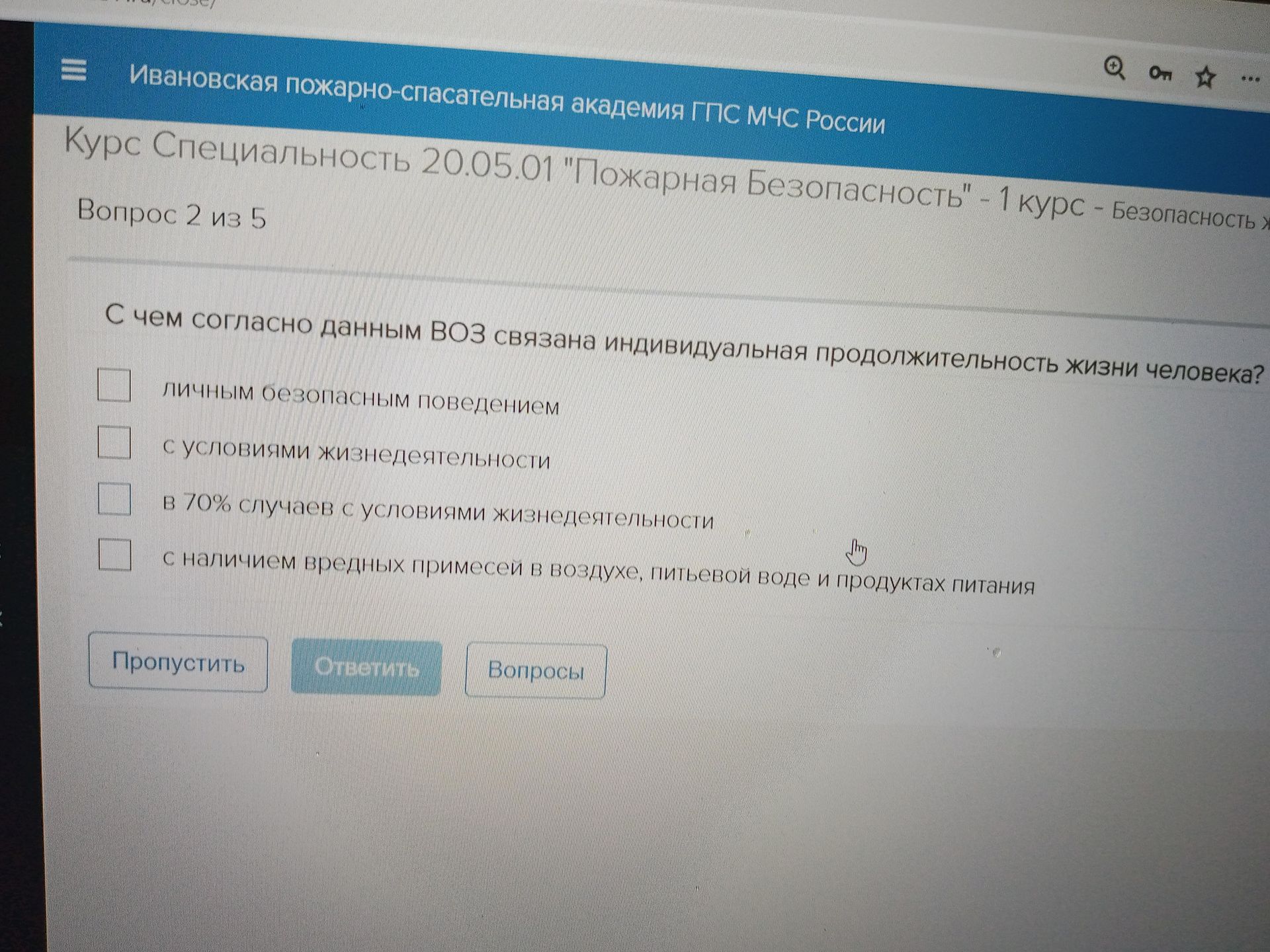Open the Вопросы list button

pos(536,670)
